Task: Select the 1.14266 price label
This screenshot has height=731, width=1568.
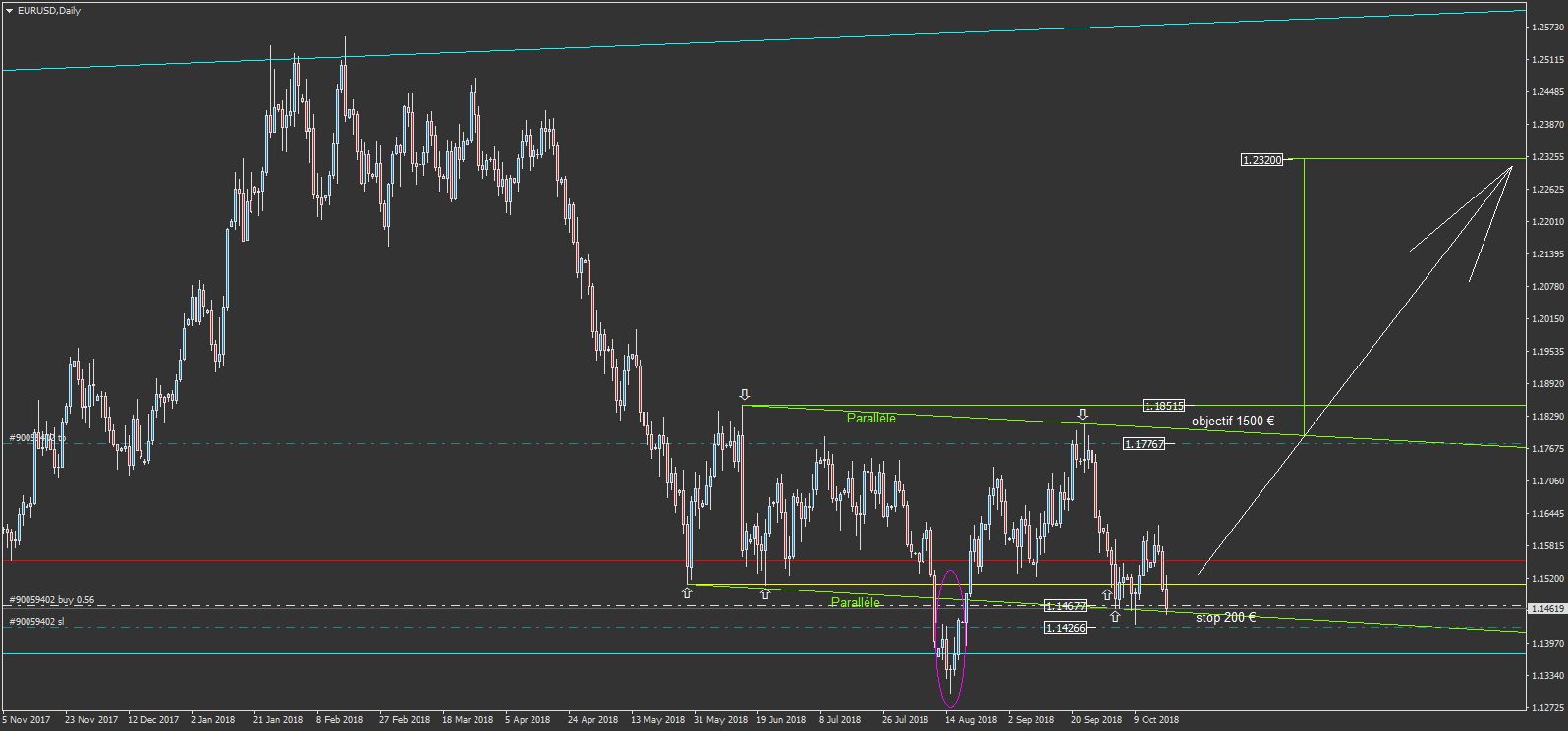Action: [1066, 628]
